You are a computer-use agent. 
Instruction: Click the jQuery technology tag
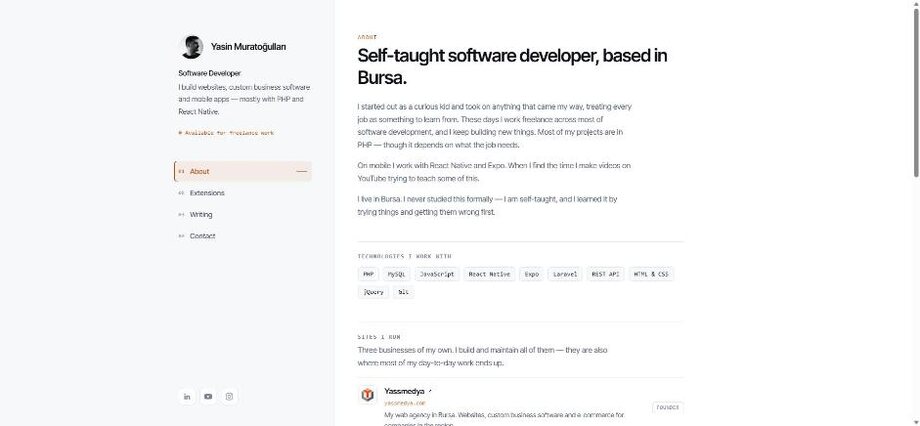[x=373, y=292]
